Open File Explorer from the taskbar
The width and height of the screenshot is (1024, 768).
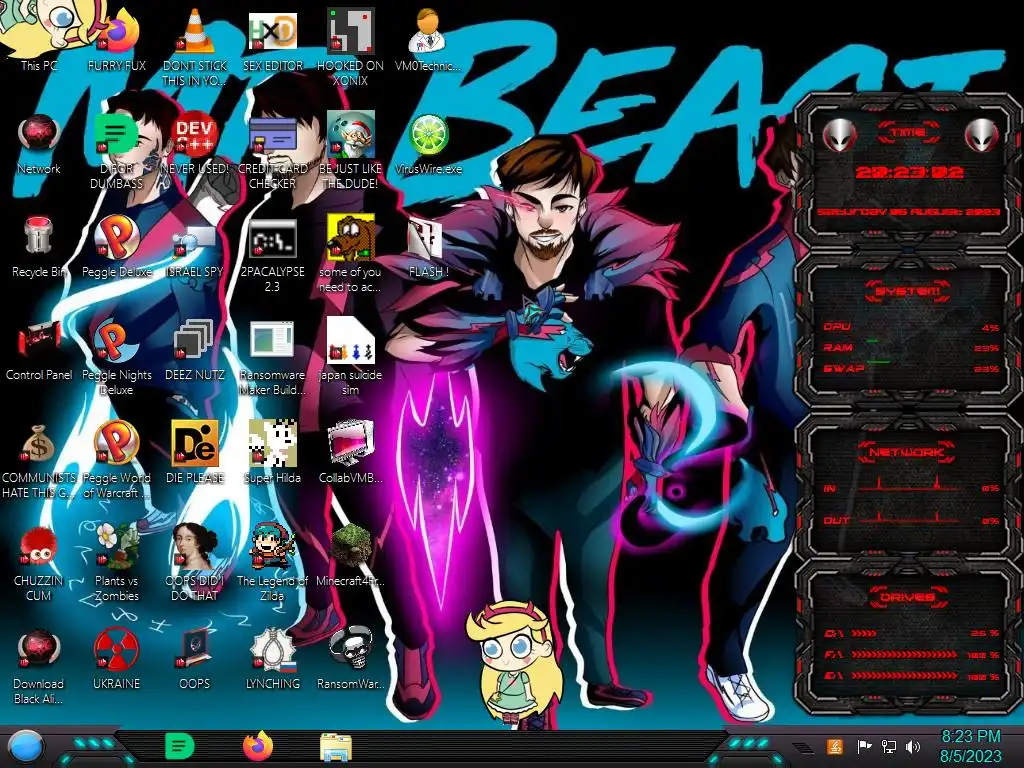(x=336, y=747)
